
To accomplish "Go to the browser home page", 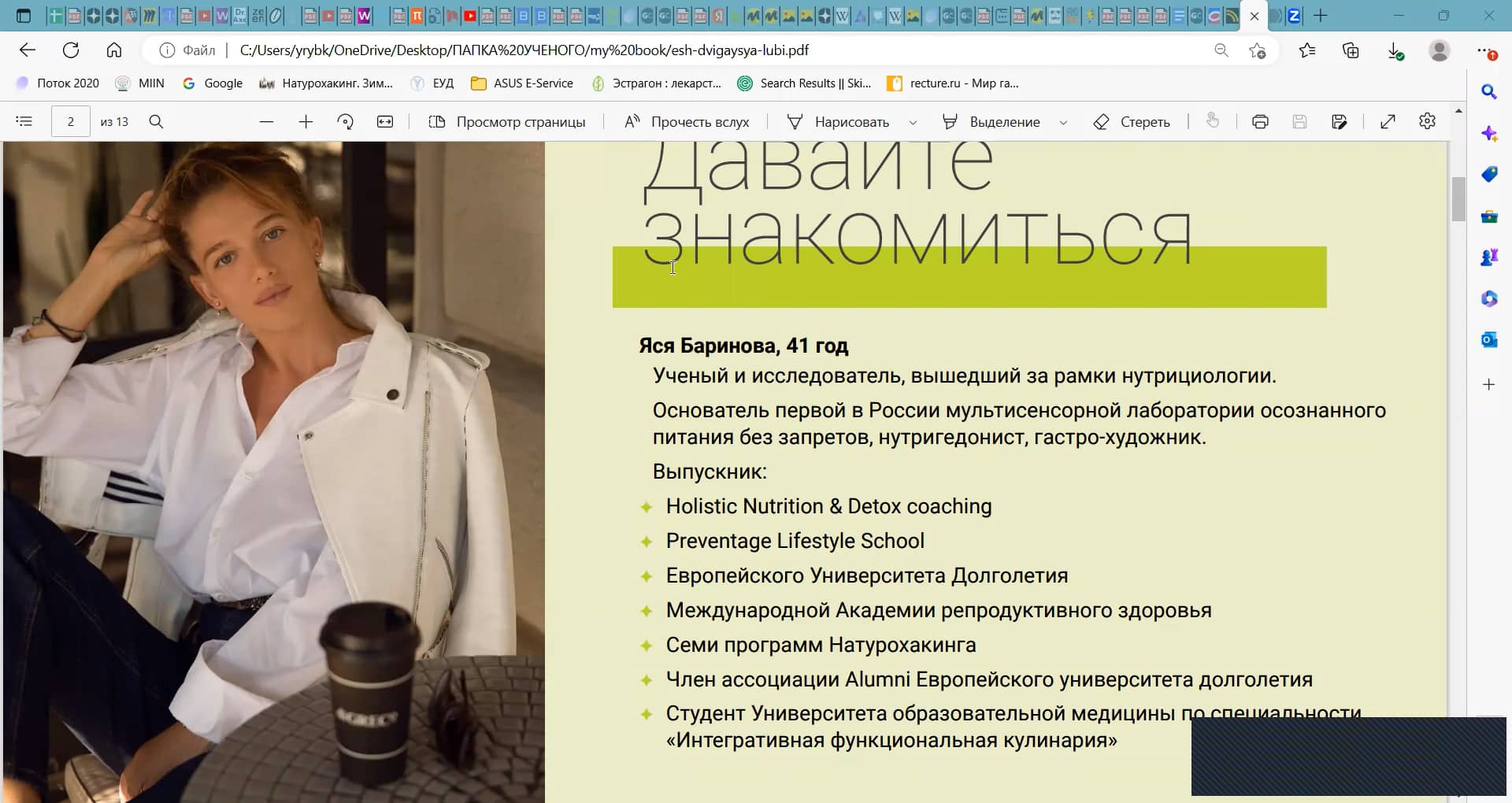I will click(x=114, y=50).
